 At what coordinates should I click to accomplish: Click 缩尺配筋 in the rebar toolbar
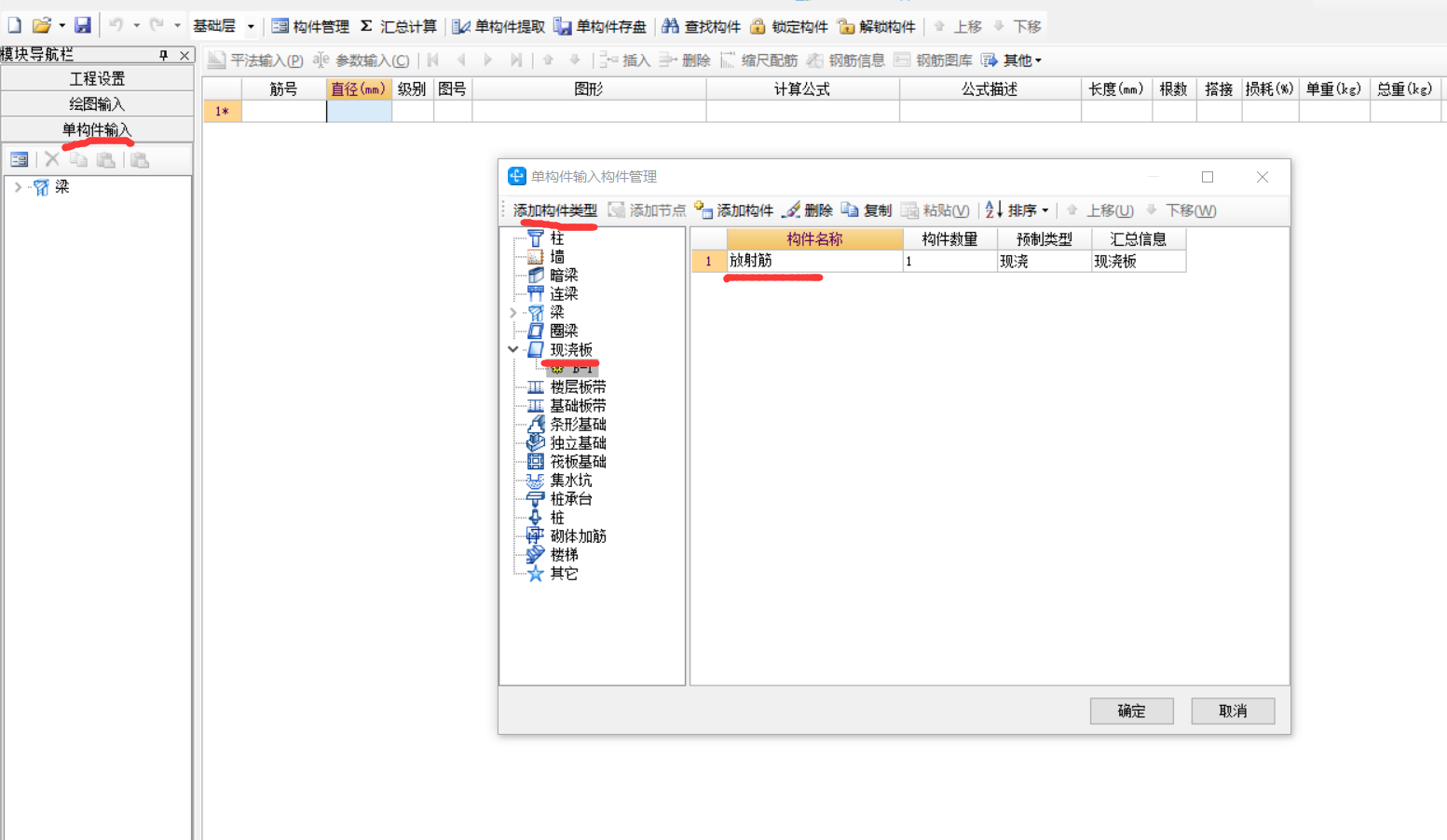pyautogui.click(x=758, y=61)
